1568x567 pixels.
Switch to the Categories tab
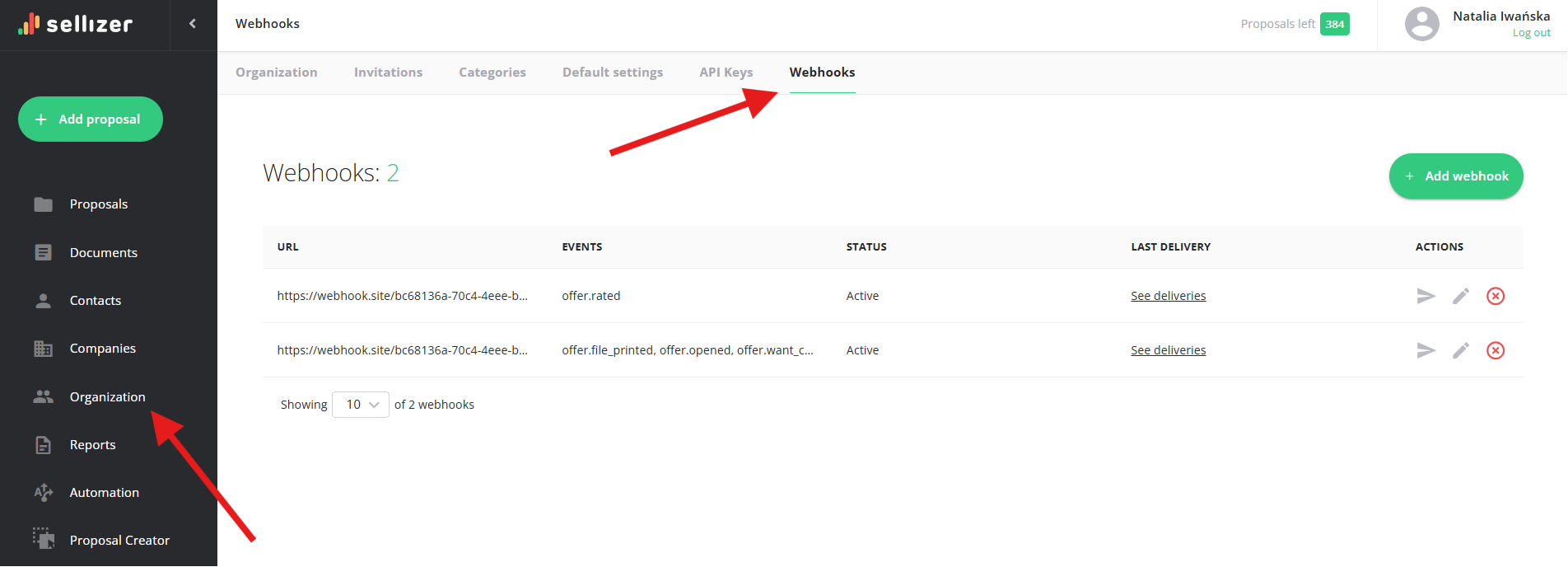coord(492,73)
